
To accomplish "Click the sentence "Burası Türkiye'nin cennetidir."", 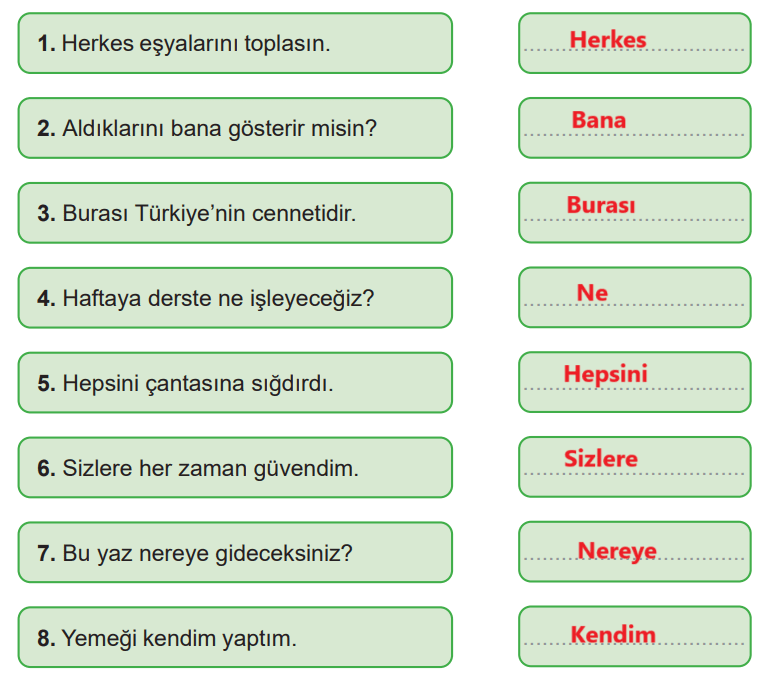I will 234,214.
